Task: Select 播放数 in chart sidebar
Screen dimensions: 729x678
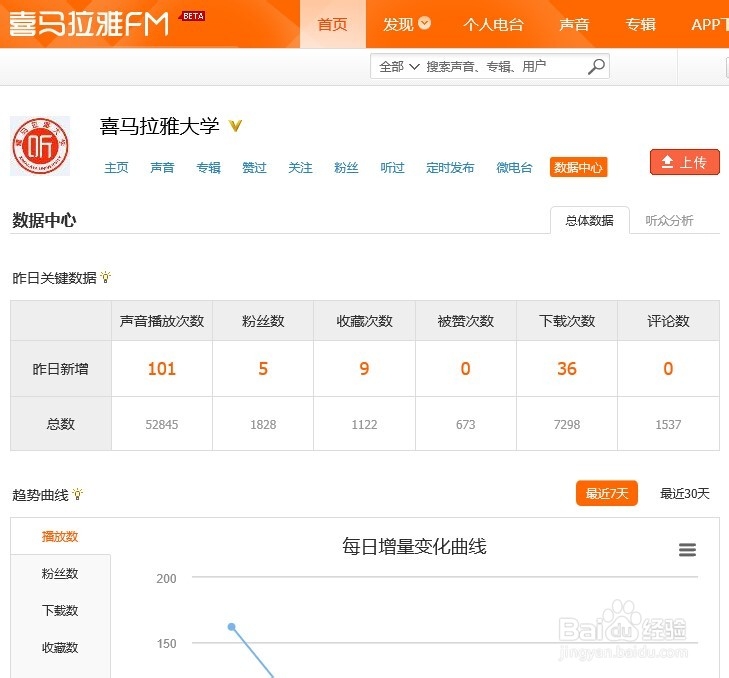Action: 60,536
